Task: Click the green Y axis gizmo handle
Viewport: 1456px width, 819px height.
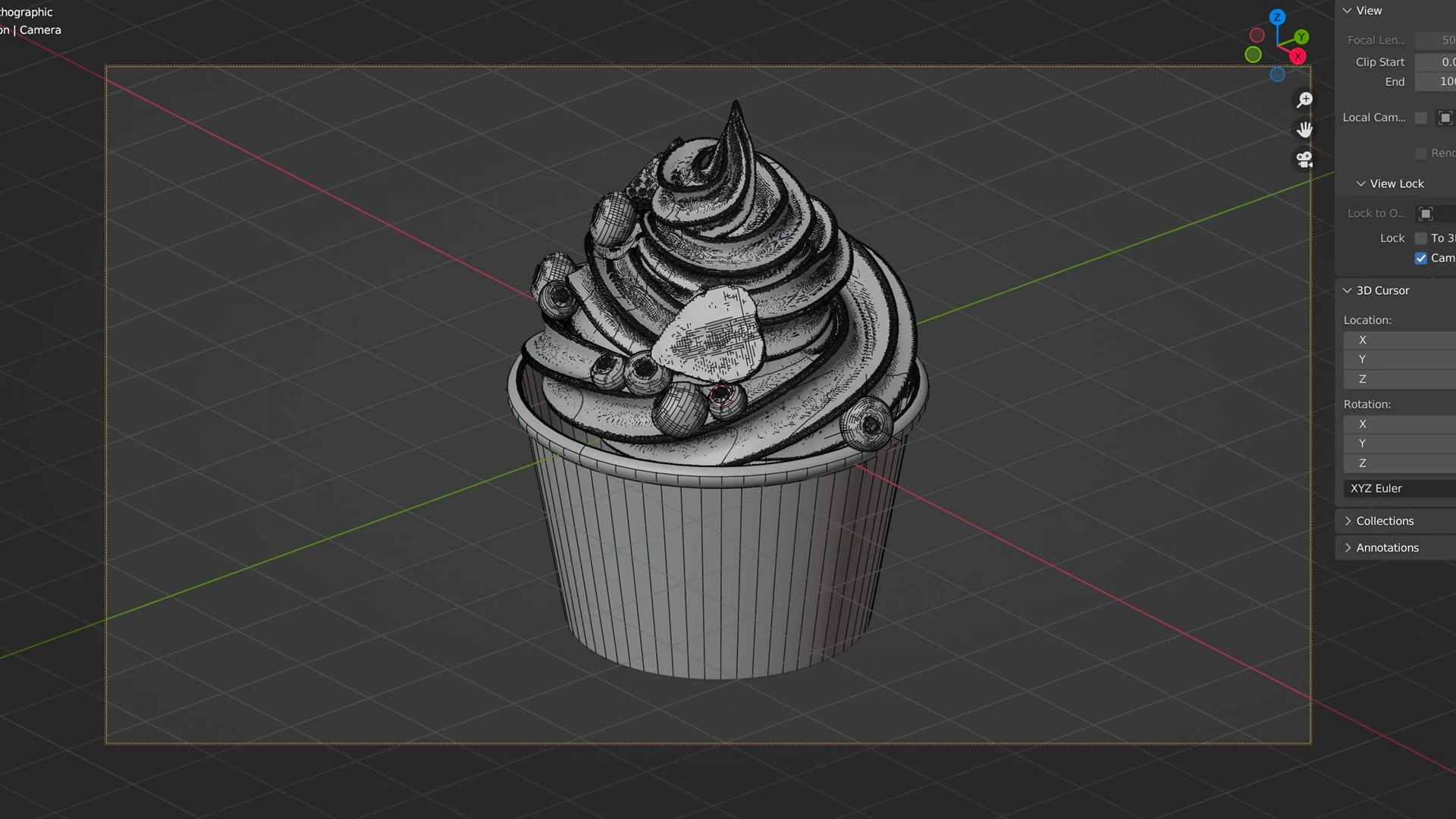Action: coord(1301,36)
